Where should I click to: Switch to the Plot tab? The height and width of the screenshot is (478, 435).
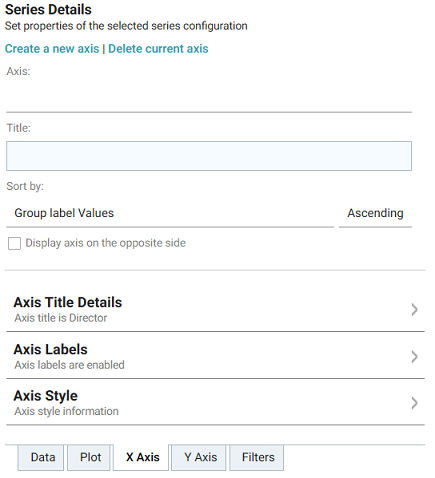[x=89, y=457]
